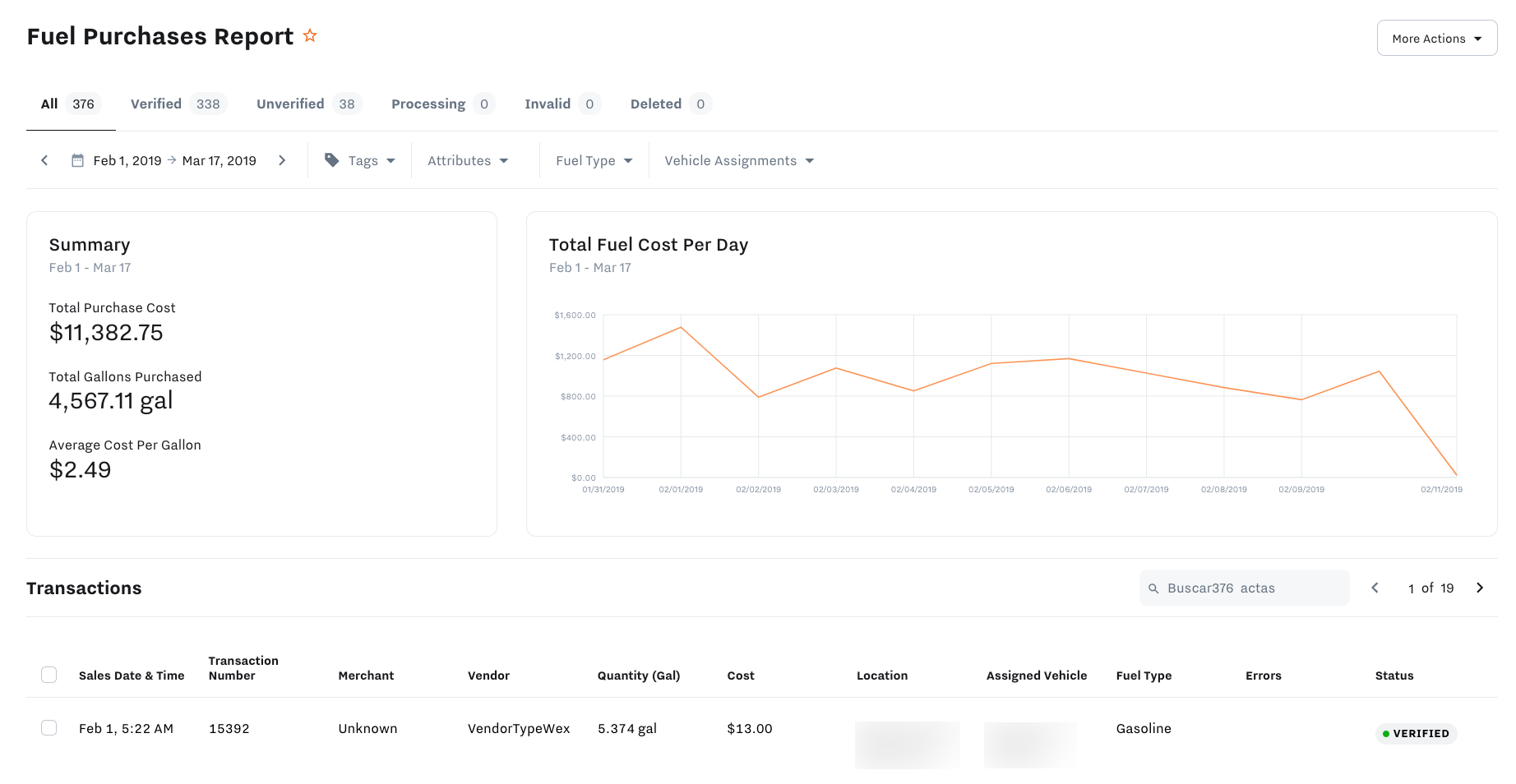This screenshot has width=1516, height=784.
Task: Click the Fuel Type column header
Action: [1144, 676]
